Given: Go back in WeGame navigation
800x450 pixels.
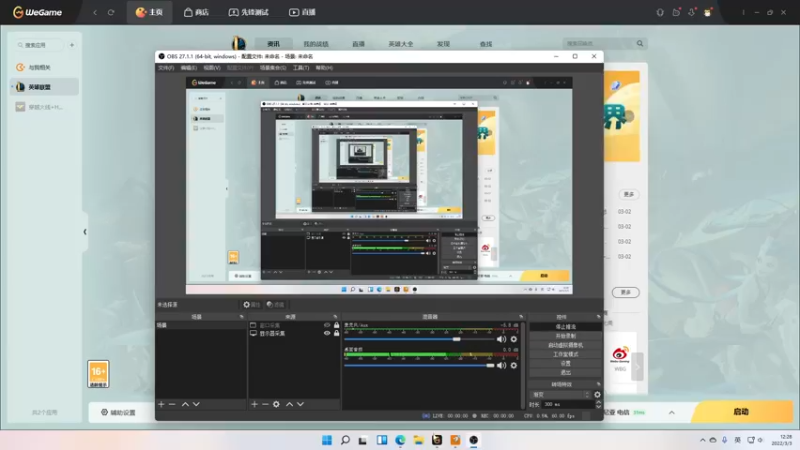Looking at the screenshot, I should click(x=95, y=12).
